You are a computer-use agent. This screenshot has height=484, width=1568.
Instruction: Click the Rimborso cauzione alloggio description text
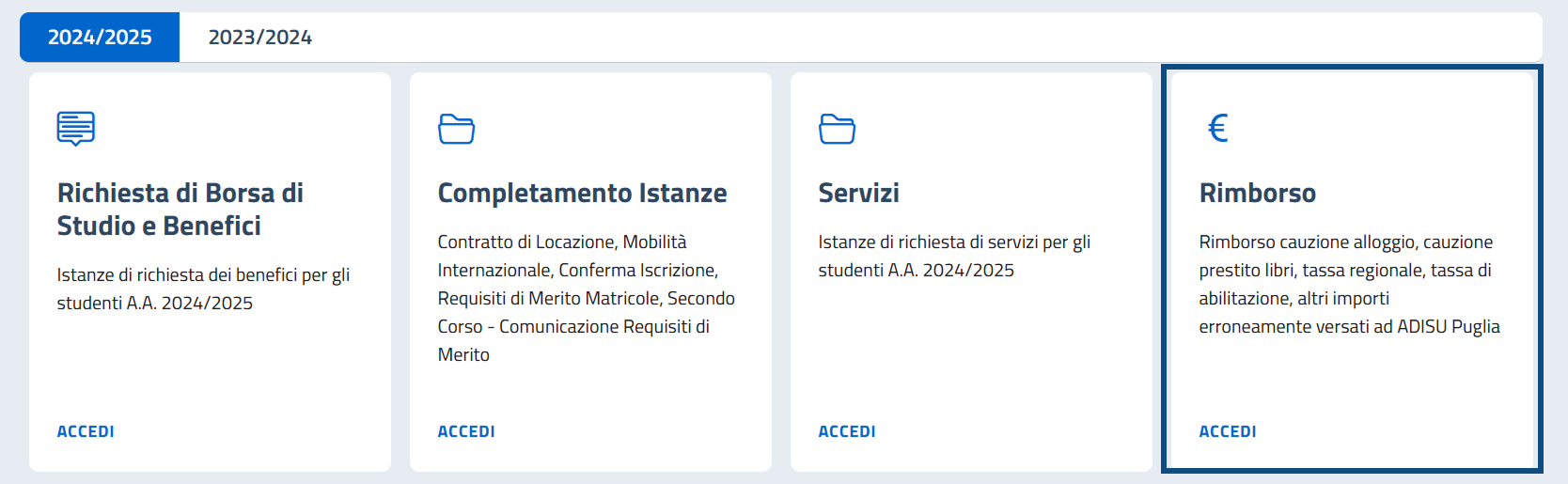(x=1349, y=284)
